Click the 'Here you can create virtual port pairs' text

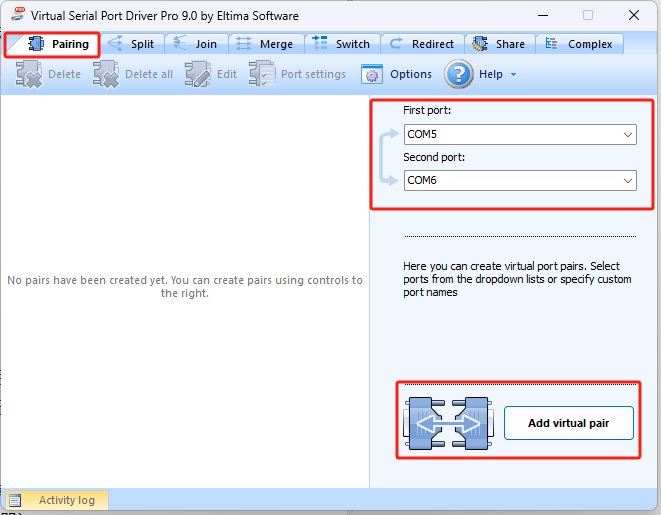tap(517, 279)
